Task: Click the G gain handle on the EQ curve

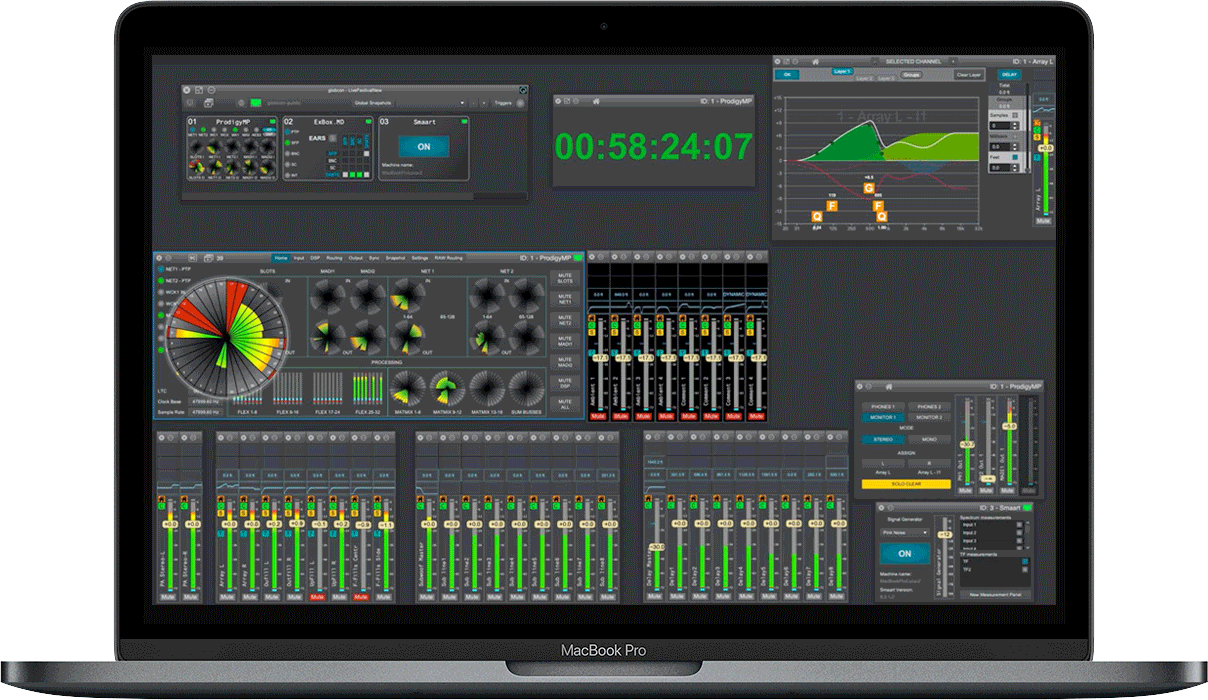Action: [x=868, y=187]
